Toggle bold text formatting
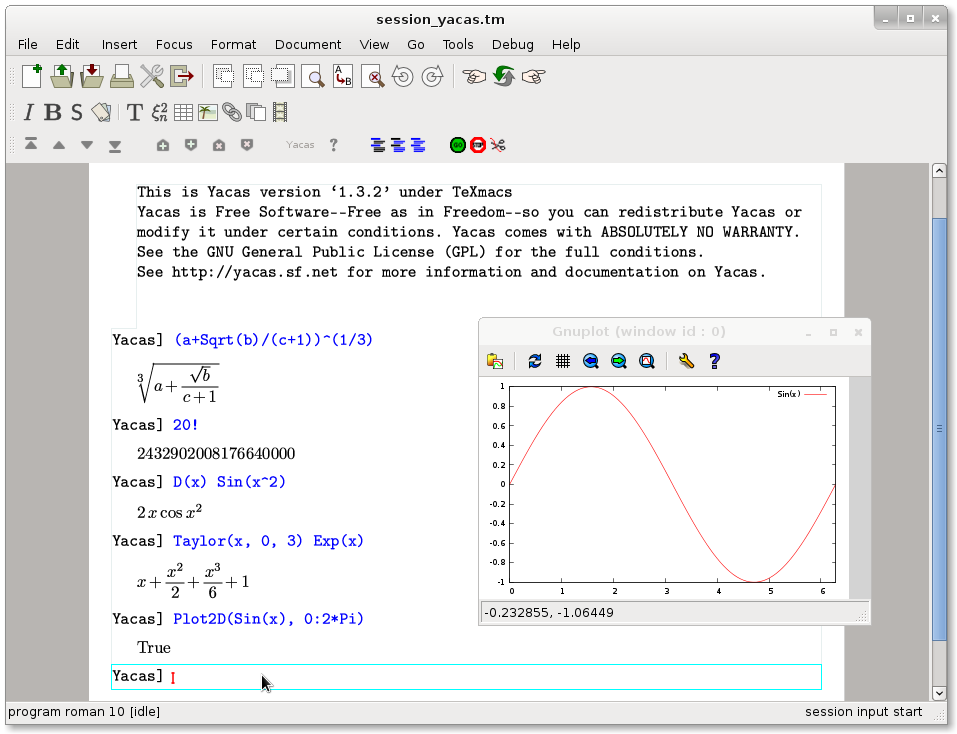This screenshot has width=957, height=734. pos(53,112)
